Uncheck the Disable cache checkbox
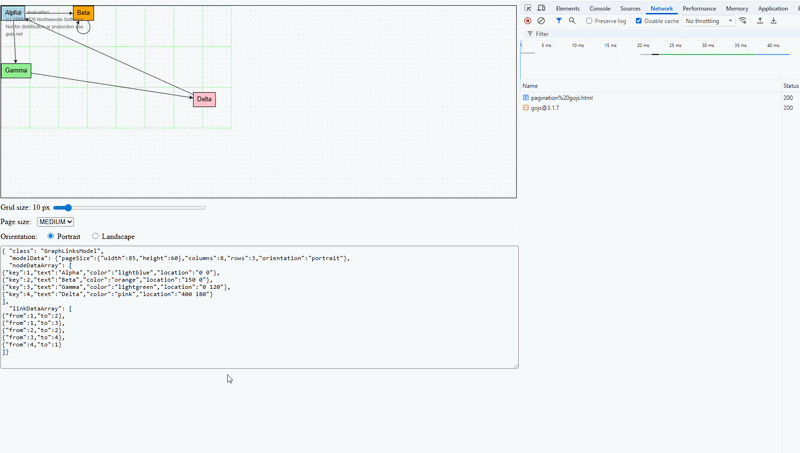800x453 pixels. [x=639, y=21]
